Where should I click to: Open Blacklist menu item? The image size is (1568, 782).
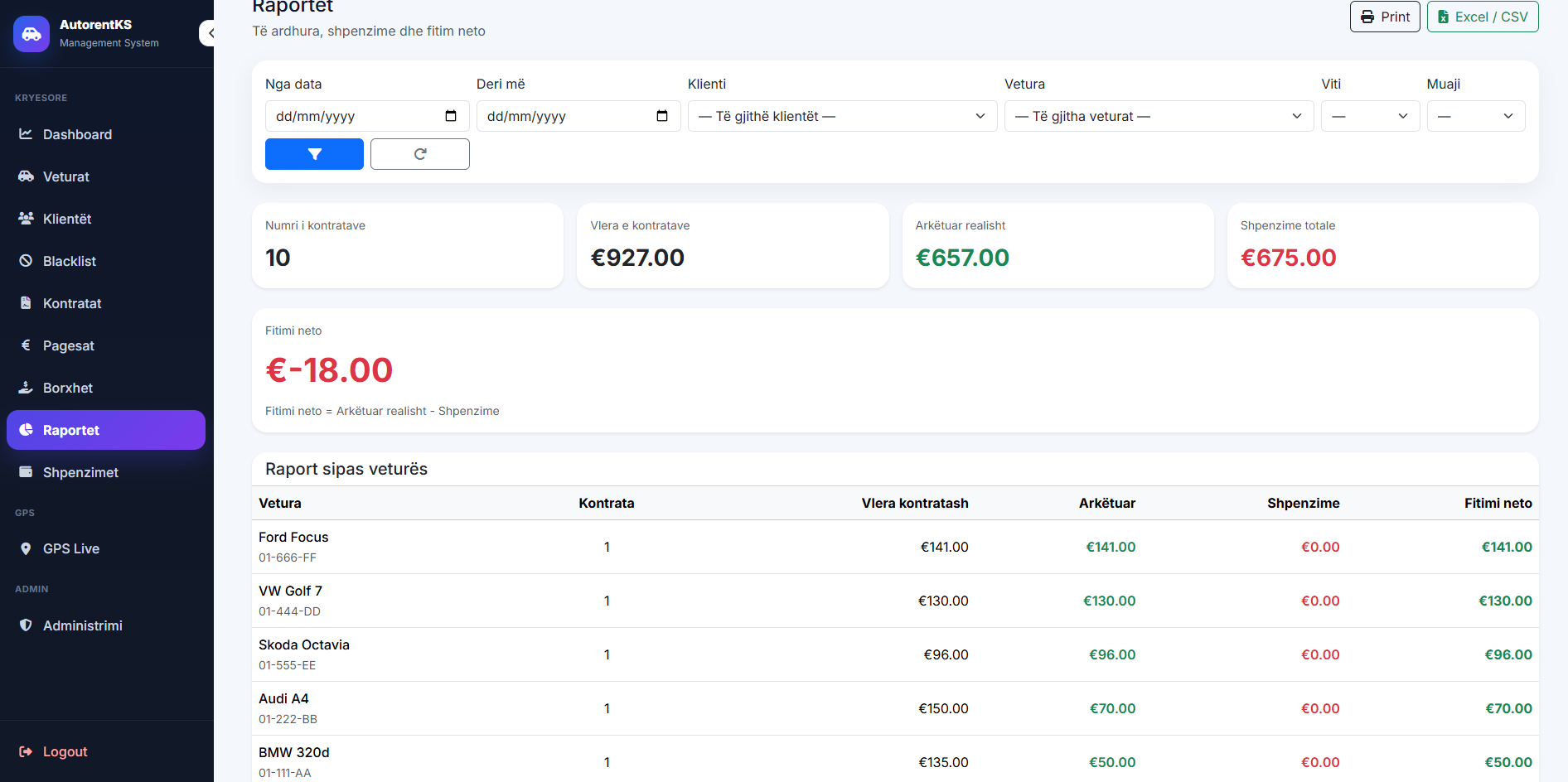pos(106,261)
